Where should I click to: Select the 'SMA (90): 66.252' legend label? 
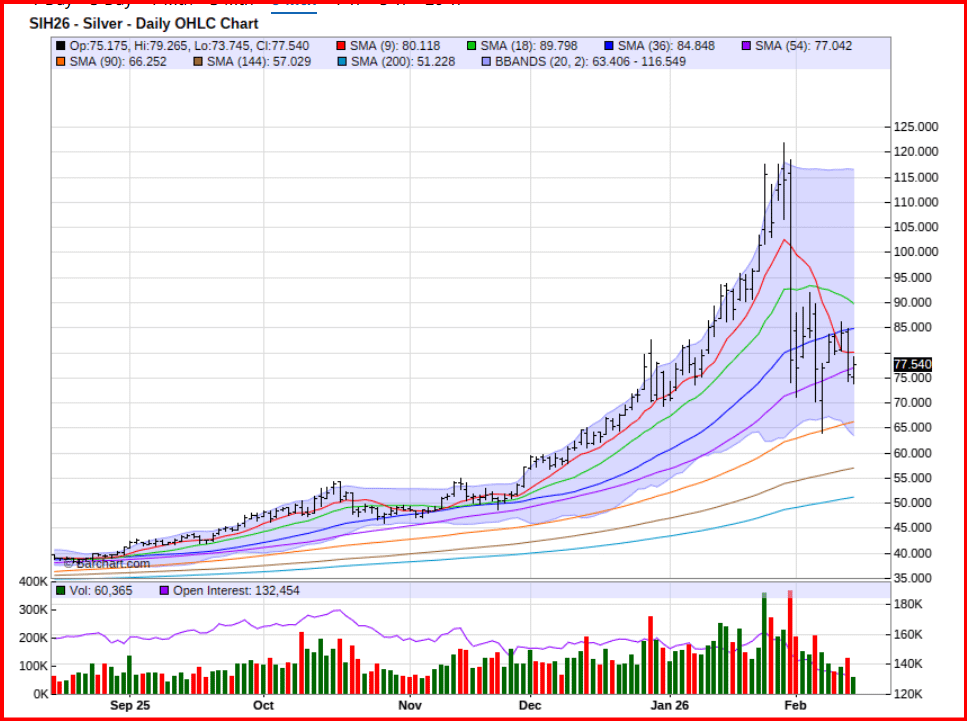(118, 62)
